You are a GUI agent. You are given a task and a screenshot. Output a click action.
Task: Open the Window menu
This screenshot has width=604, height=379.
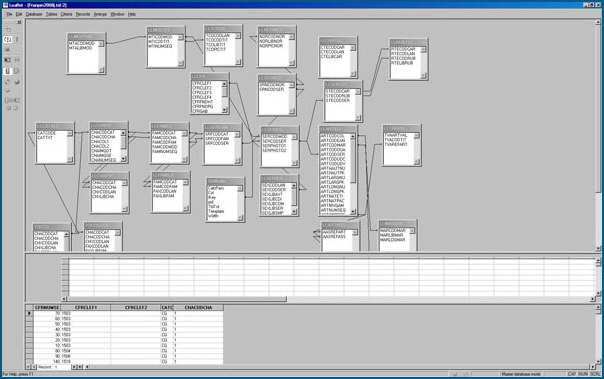point(117,14)
